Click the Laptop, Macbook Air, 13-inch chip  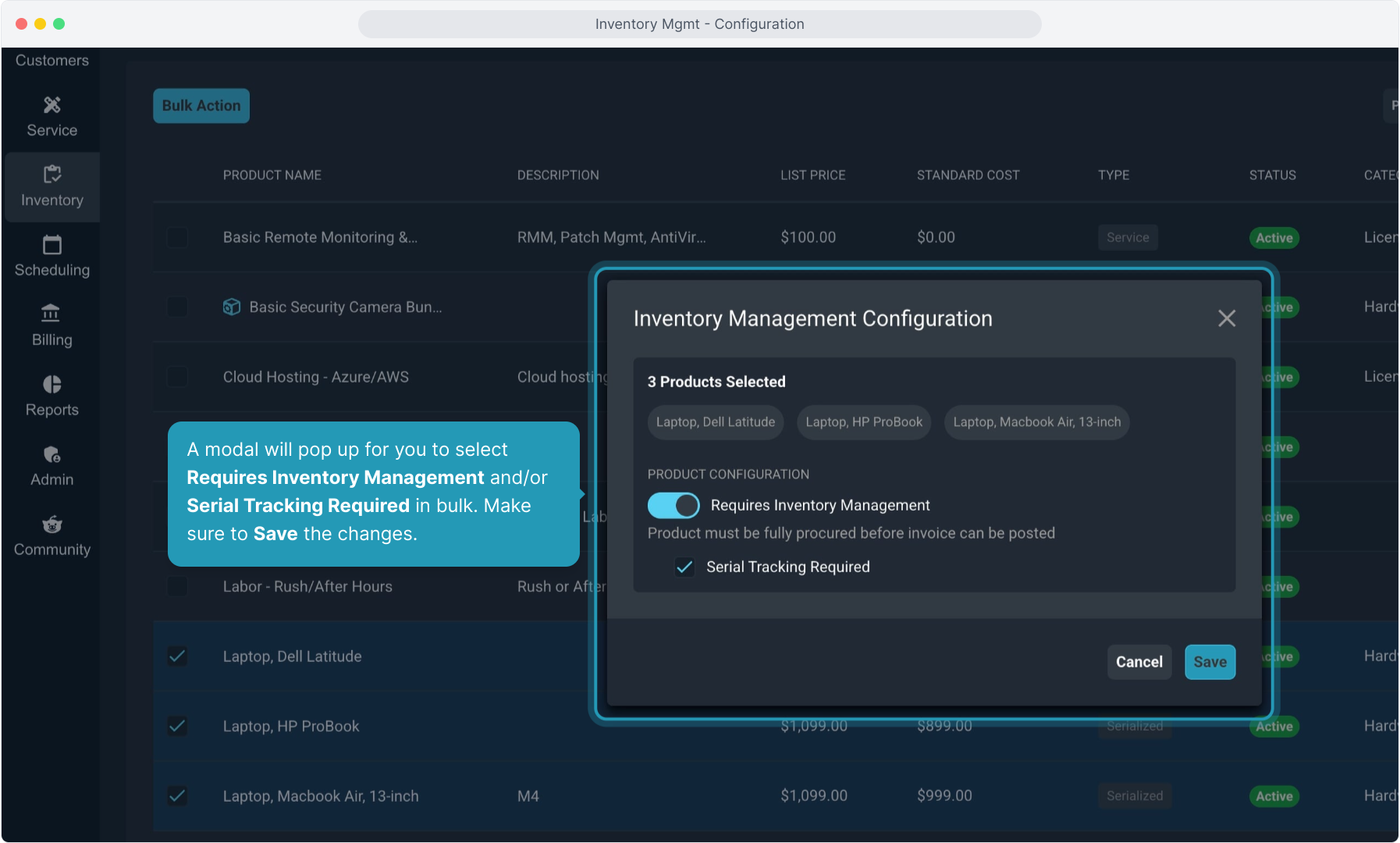point(1036,422)
